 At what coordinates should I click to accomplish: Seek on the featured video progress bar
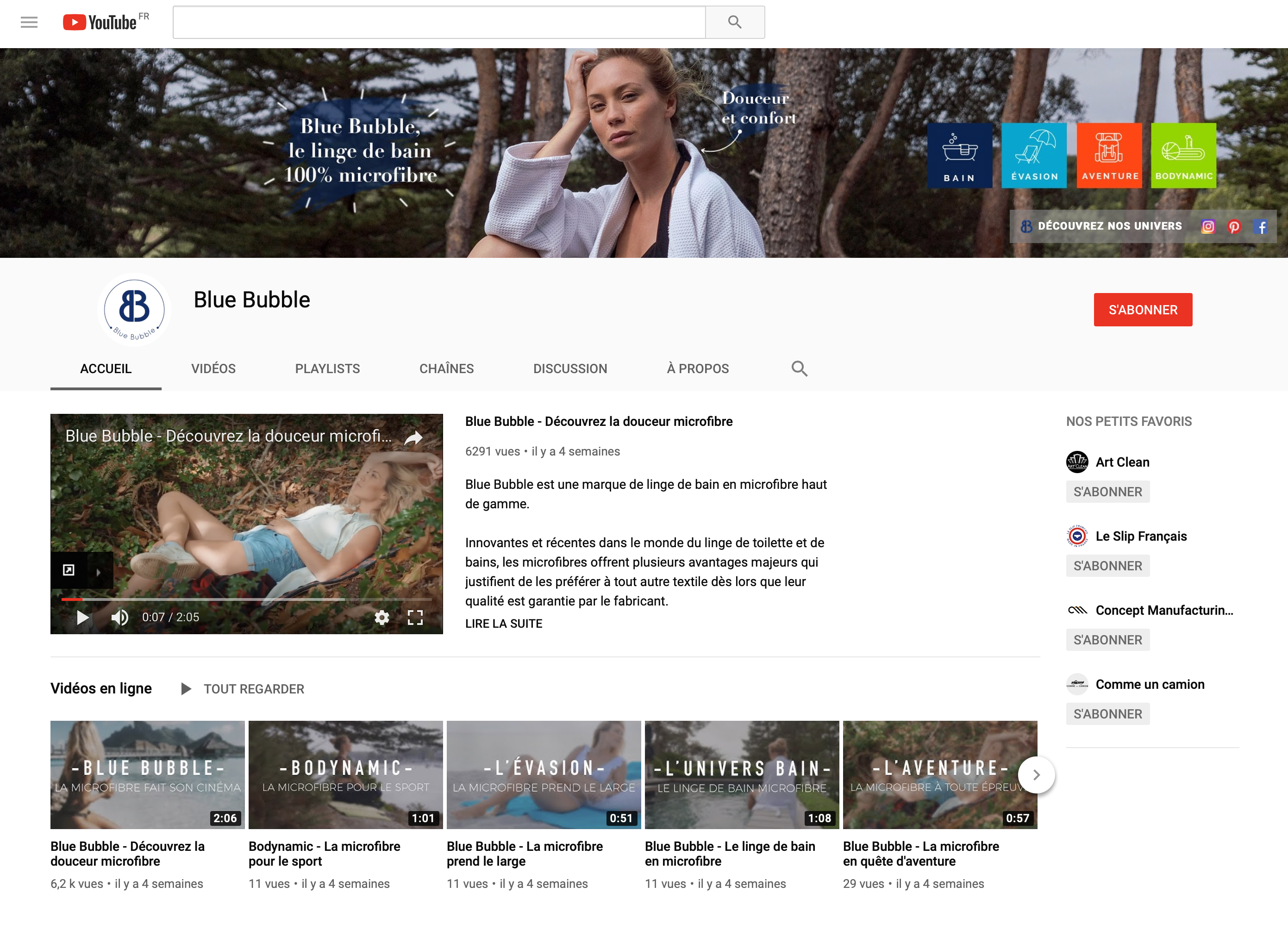point(246,599)
